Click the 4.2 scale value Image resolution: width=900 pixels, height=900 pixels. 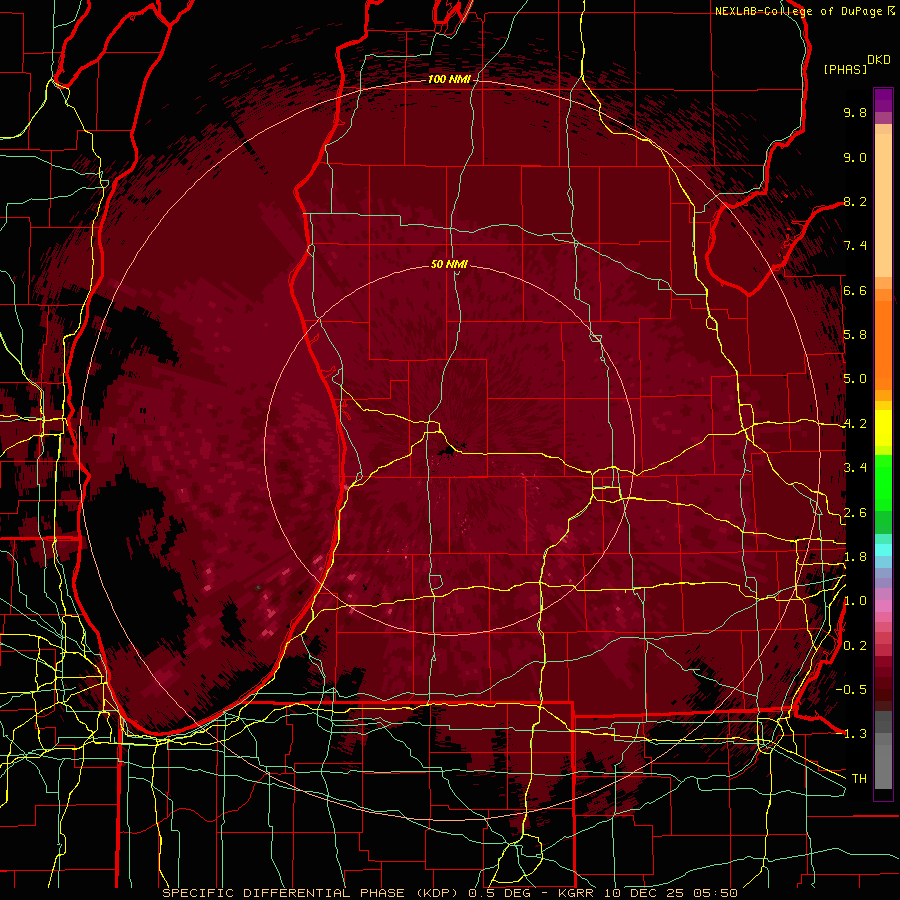[855, 424]
